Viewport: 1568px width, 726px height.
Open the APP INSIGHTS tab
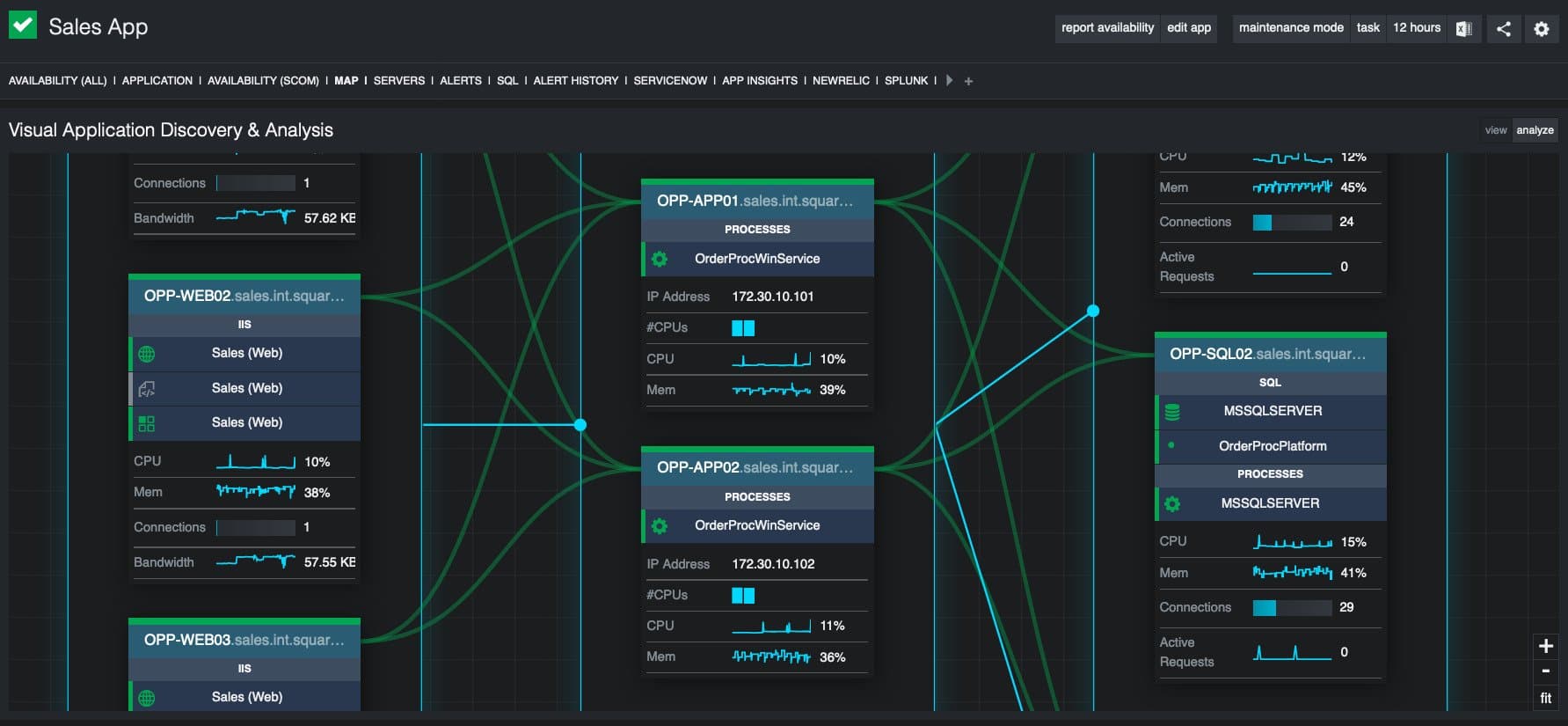(760, 81)
